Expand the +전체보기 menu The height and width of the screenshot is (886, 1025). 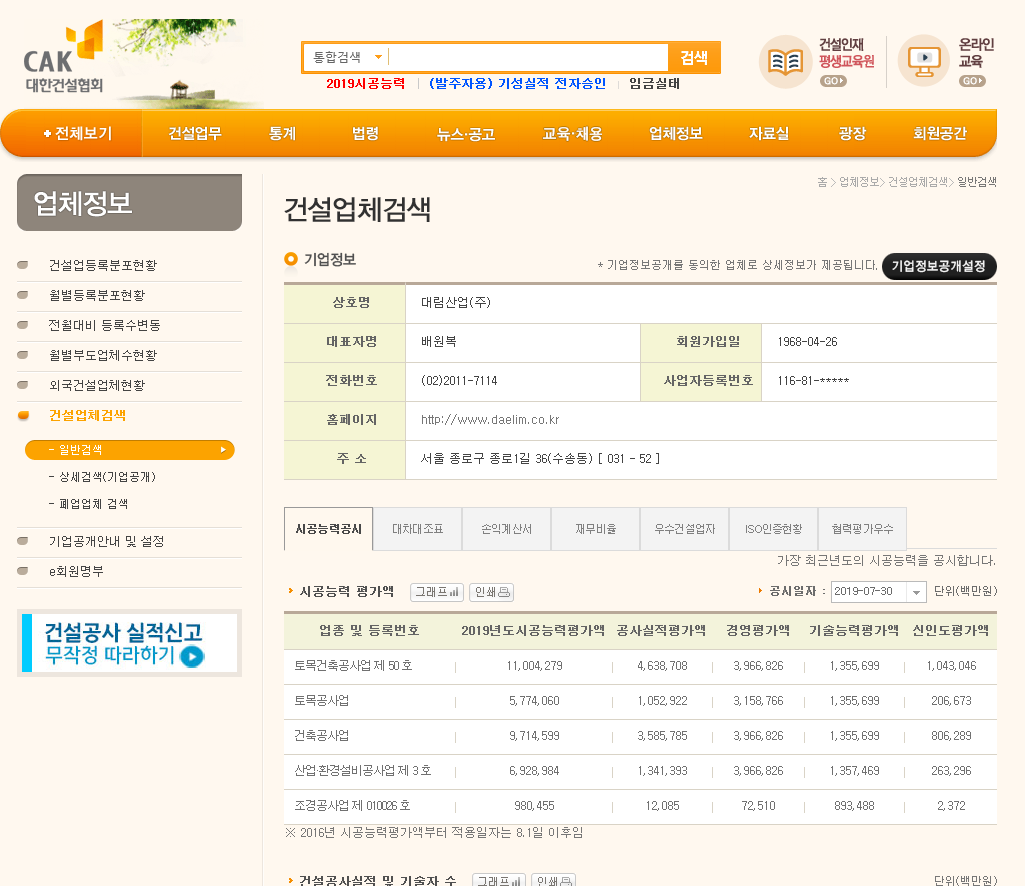pyautogui.click(x=78, y=133)
